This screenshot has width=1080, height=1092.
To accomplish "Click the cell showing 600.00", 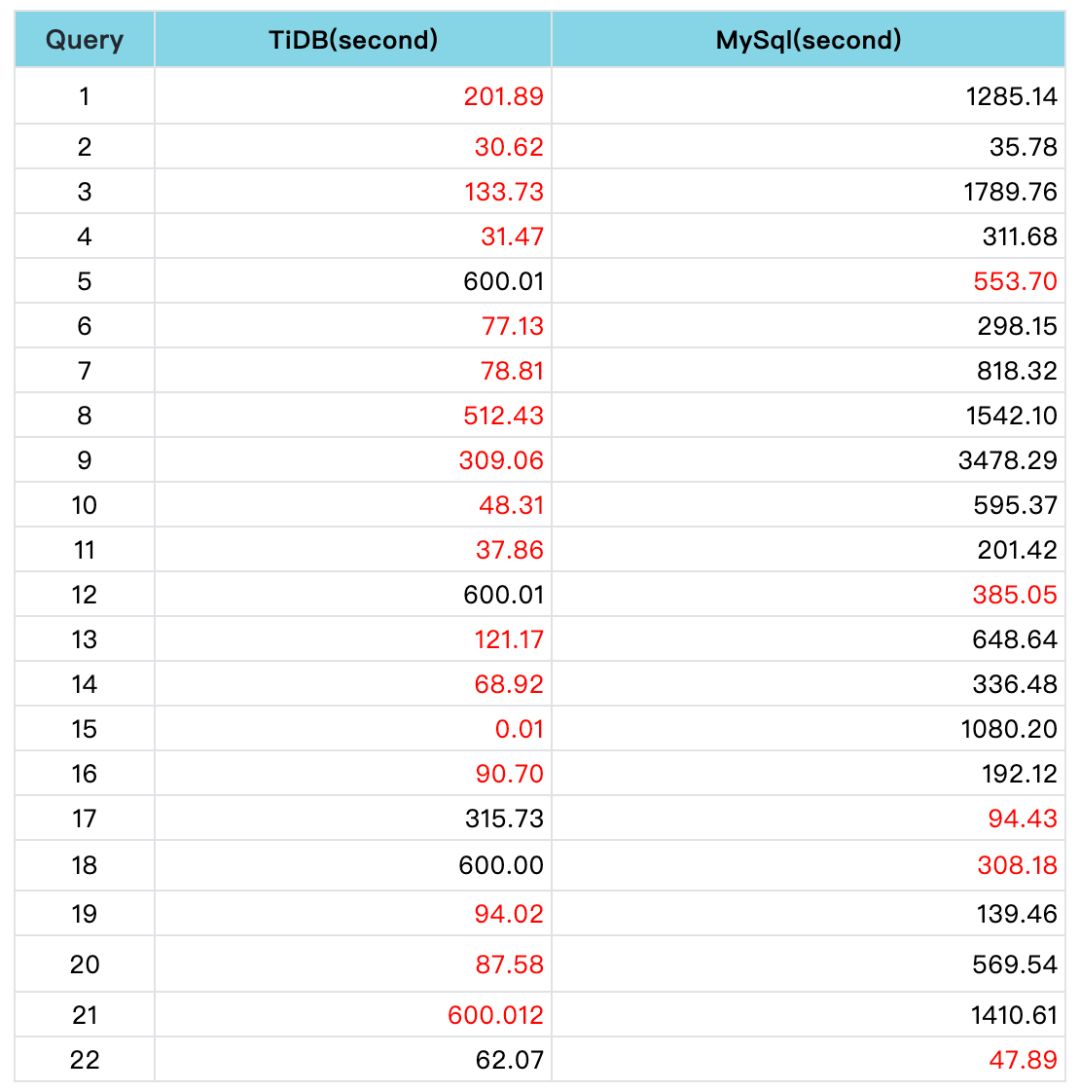I will tap(502, 865).
